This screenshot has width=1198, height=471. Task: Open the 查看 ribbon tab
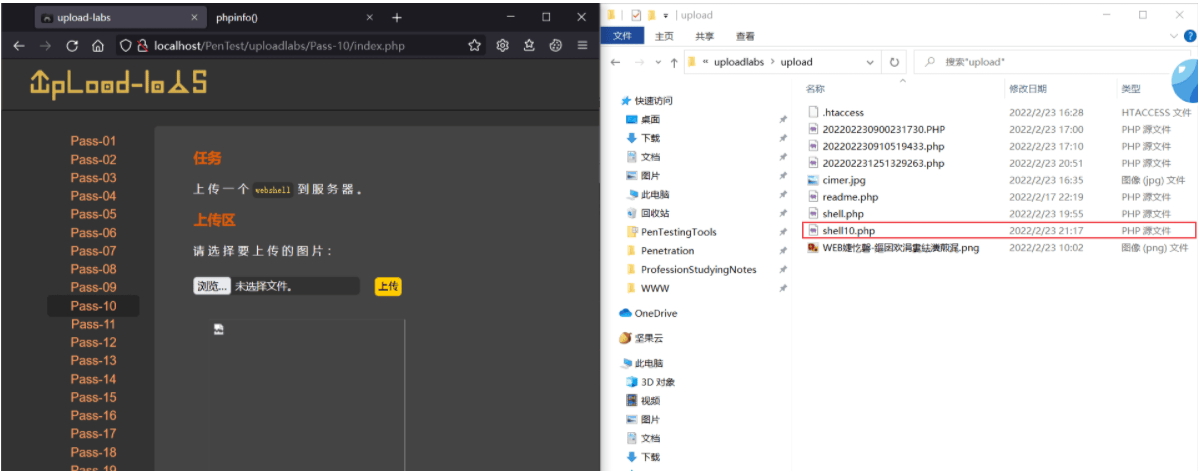click(x=745, y=36)
